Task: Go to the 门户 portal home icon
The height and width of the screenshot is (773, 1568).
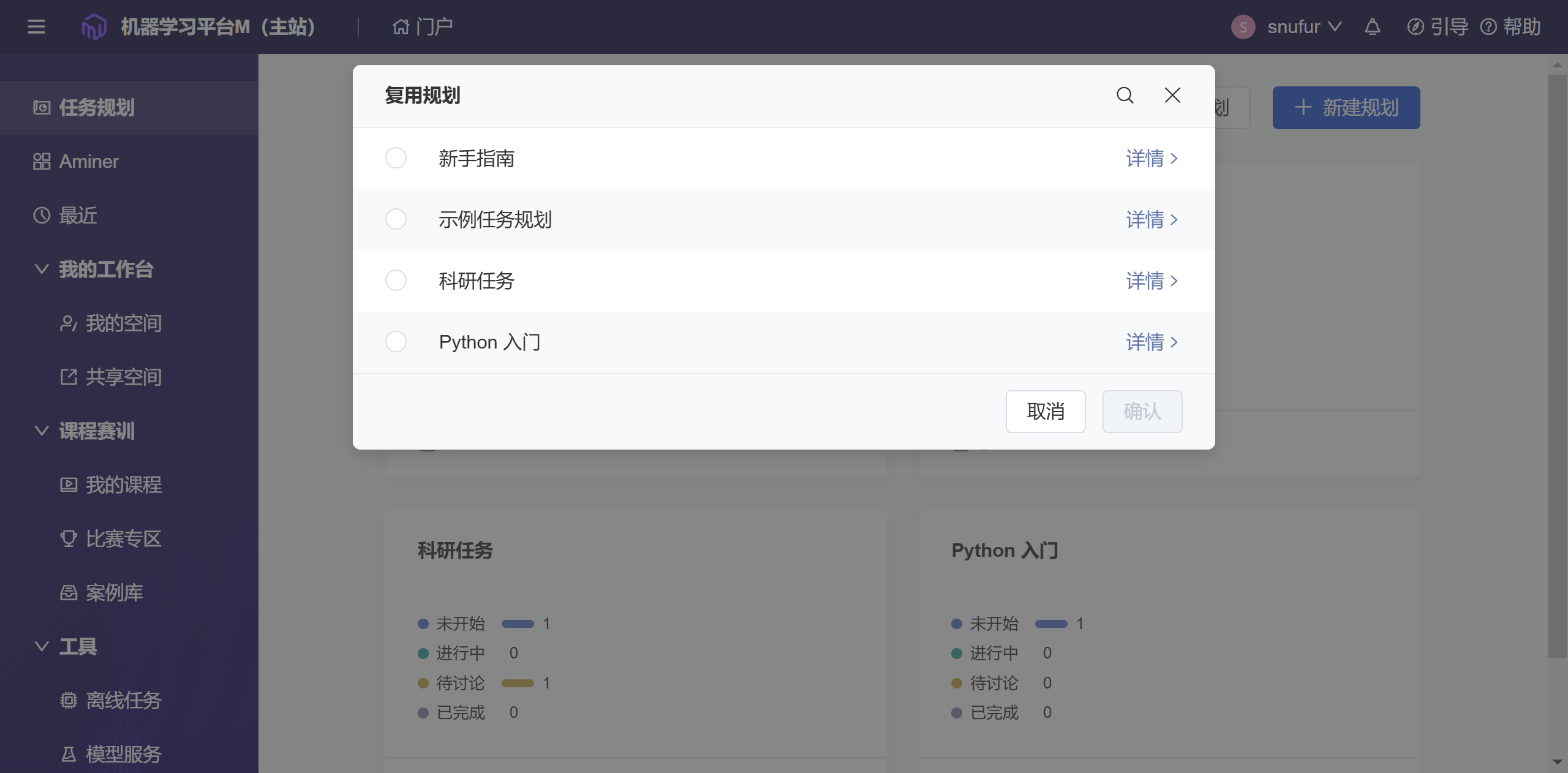Action: [401, 26]
